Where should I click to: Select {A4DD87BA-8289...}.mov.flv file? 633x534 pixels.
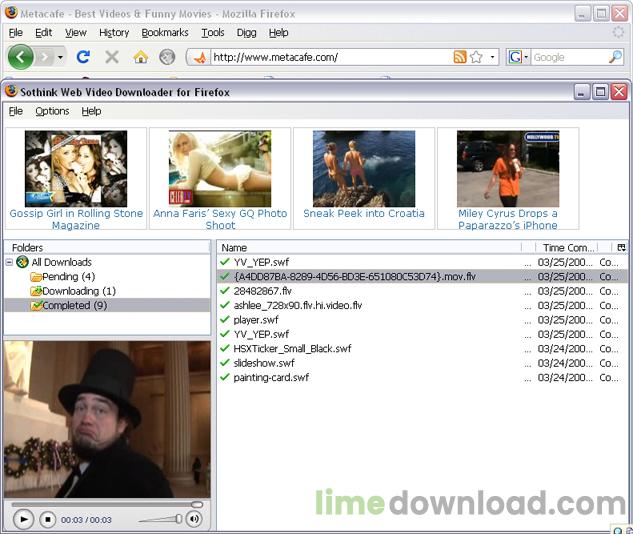[422, 276]
